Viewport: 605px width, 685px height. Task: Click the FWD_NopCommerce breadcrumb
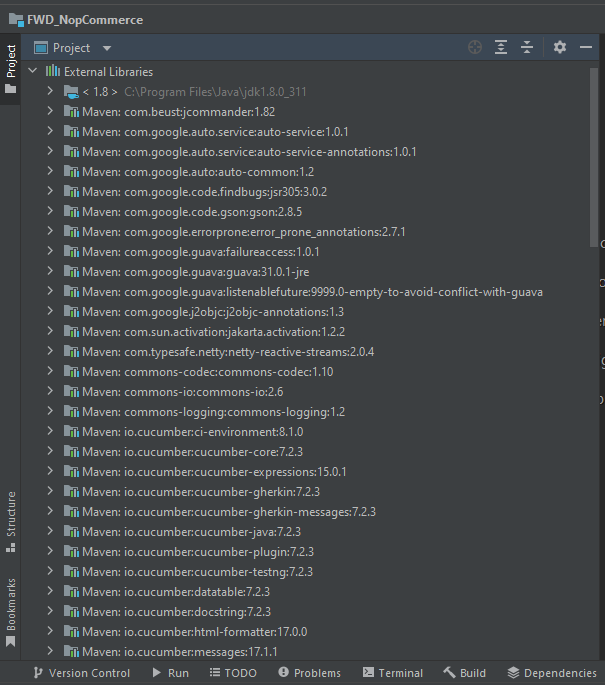(x=85, y=20)
